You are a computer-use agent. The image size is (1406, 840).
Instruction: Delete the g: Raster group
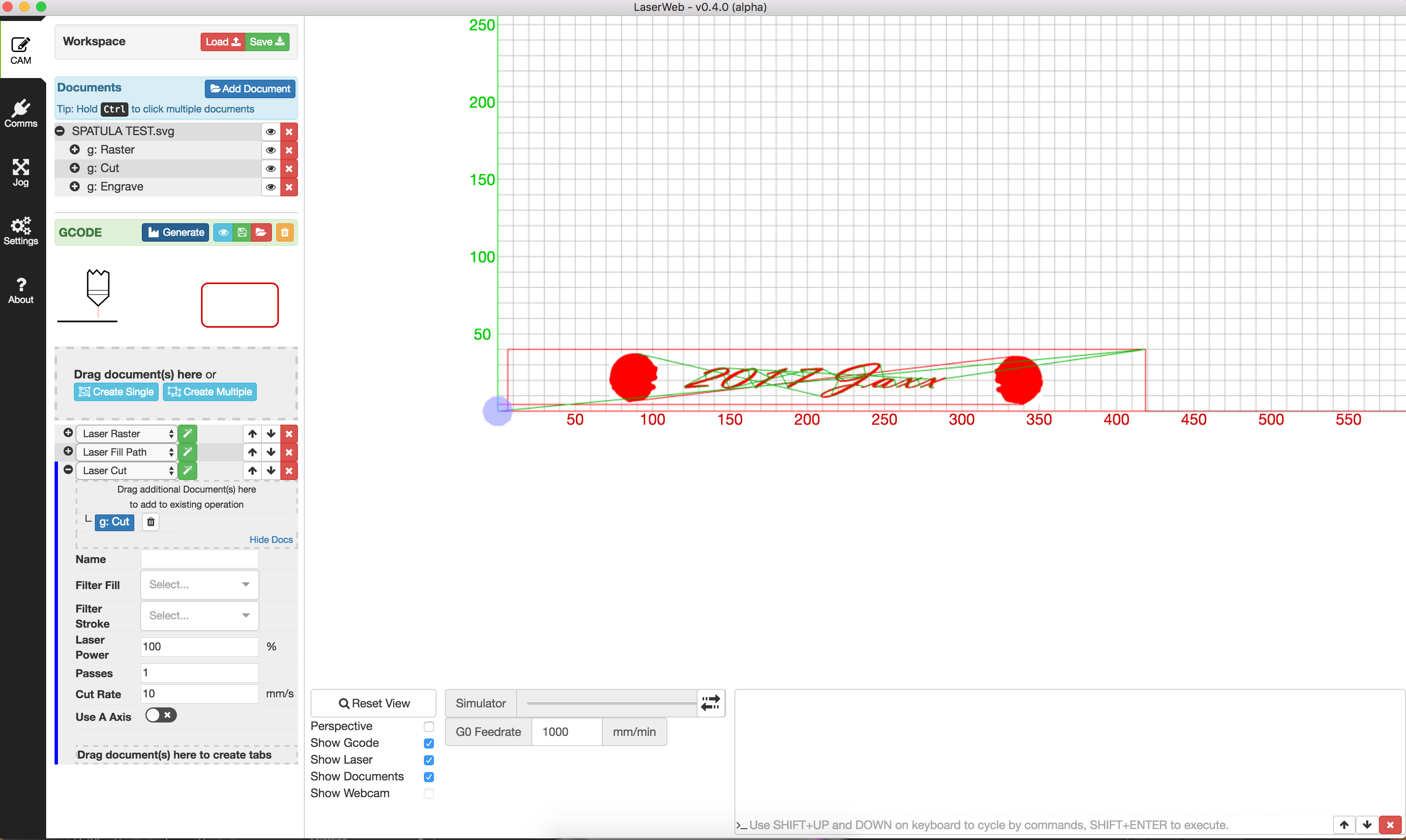coord(289,150)
